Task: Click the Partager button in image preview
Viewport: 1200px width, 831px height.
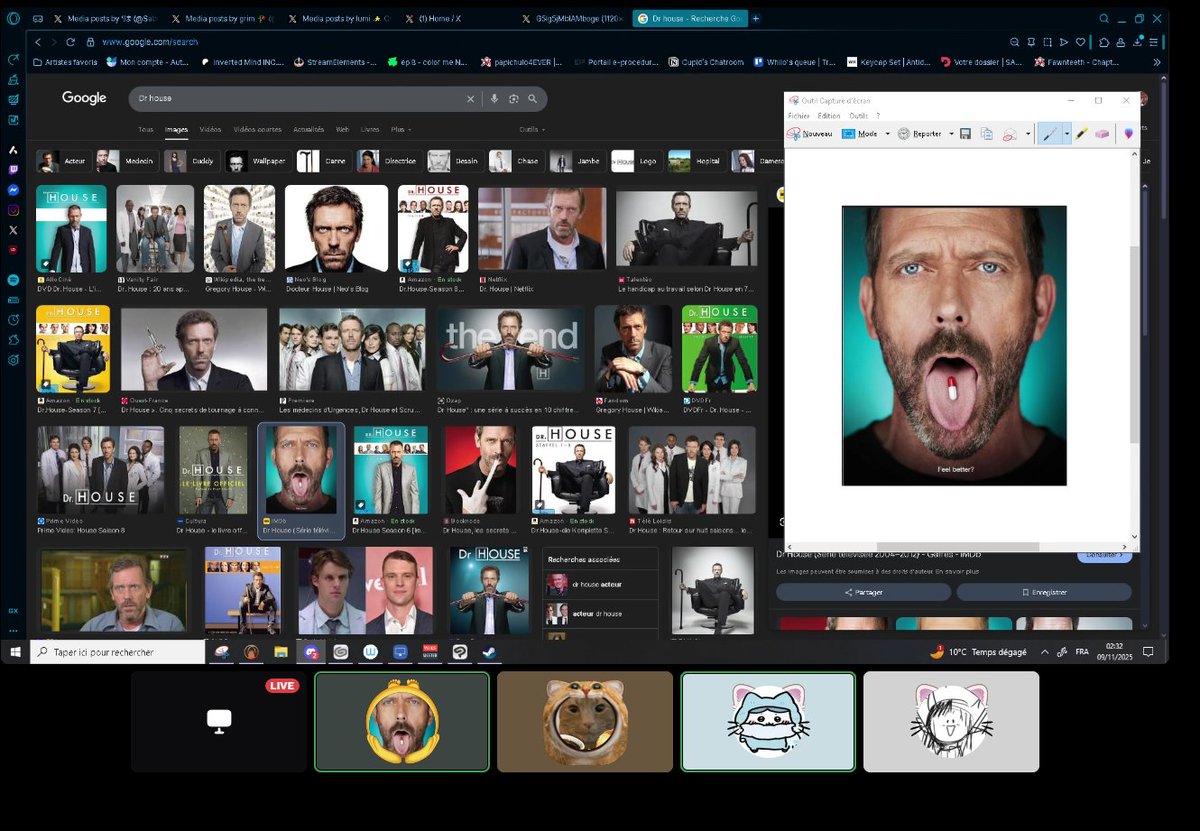Action: 863,592
